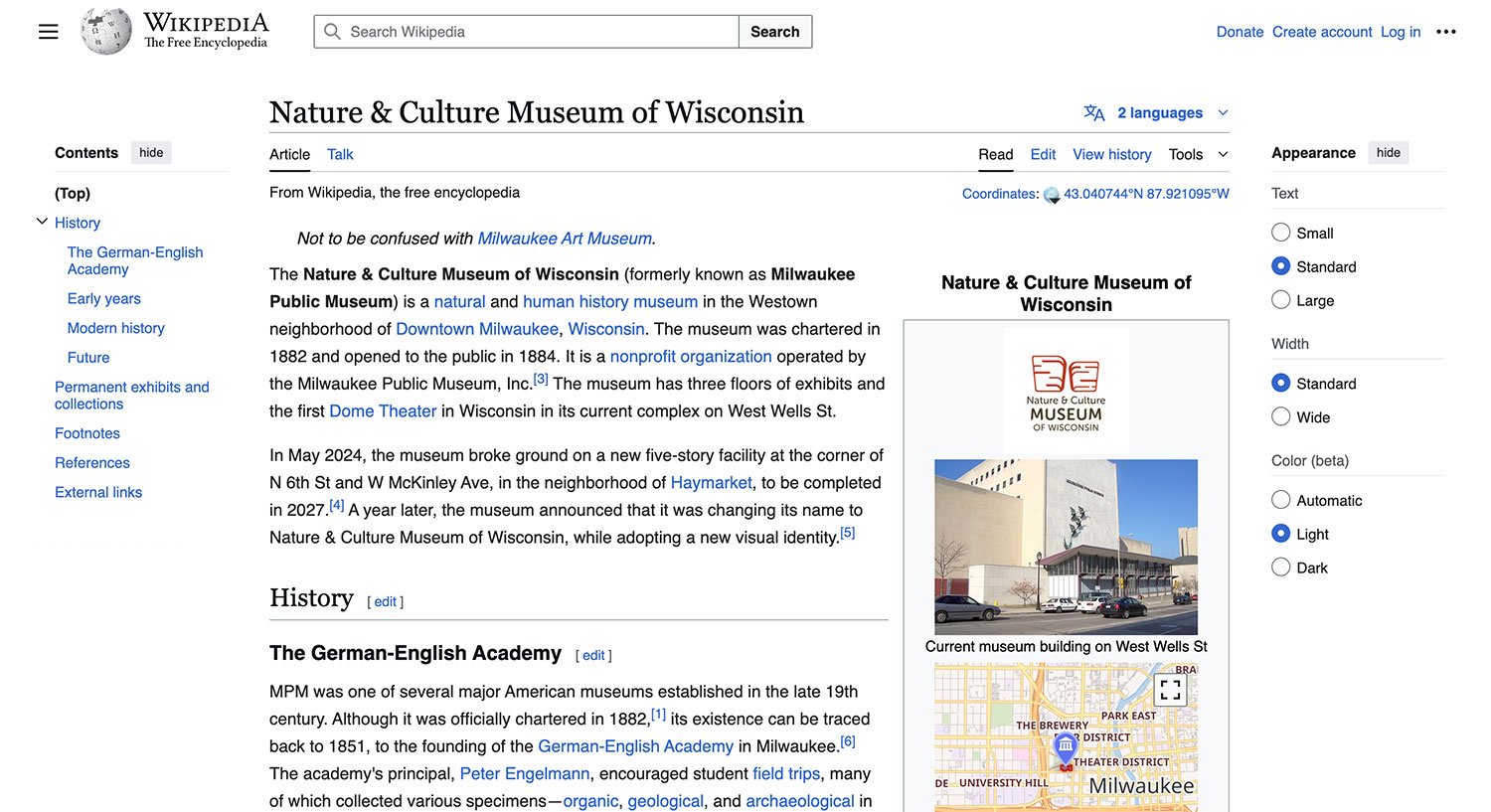
Task: Go to Permanent exhibits and collections in contents
Action: pos(132,396)
